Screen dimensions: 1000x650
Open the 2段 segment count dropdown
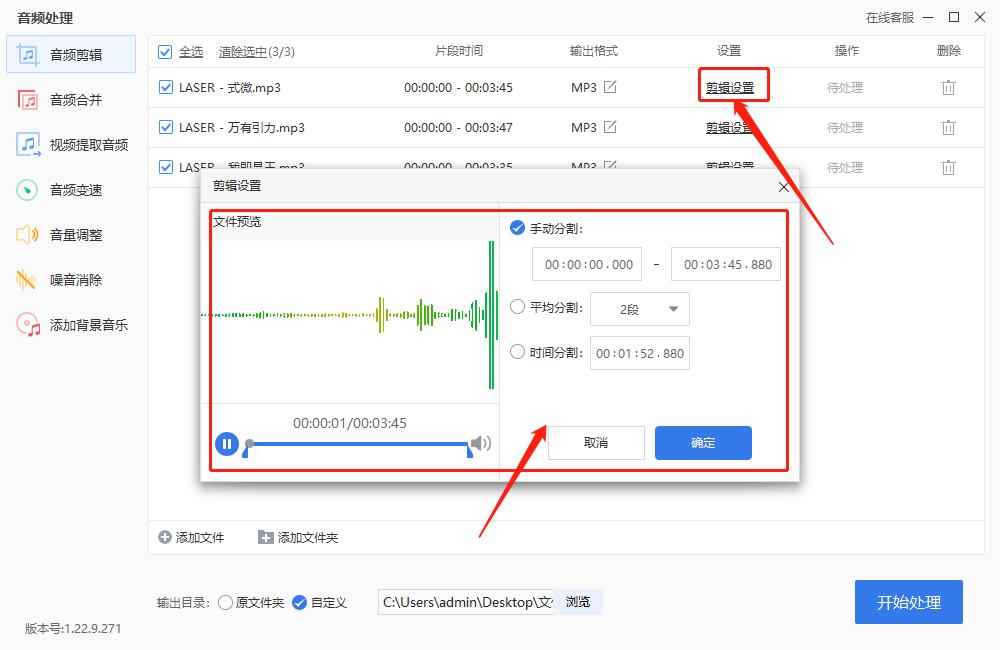[x=640, y=308]
